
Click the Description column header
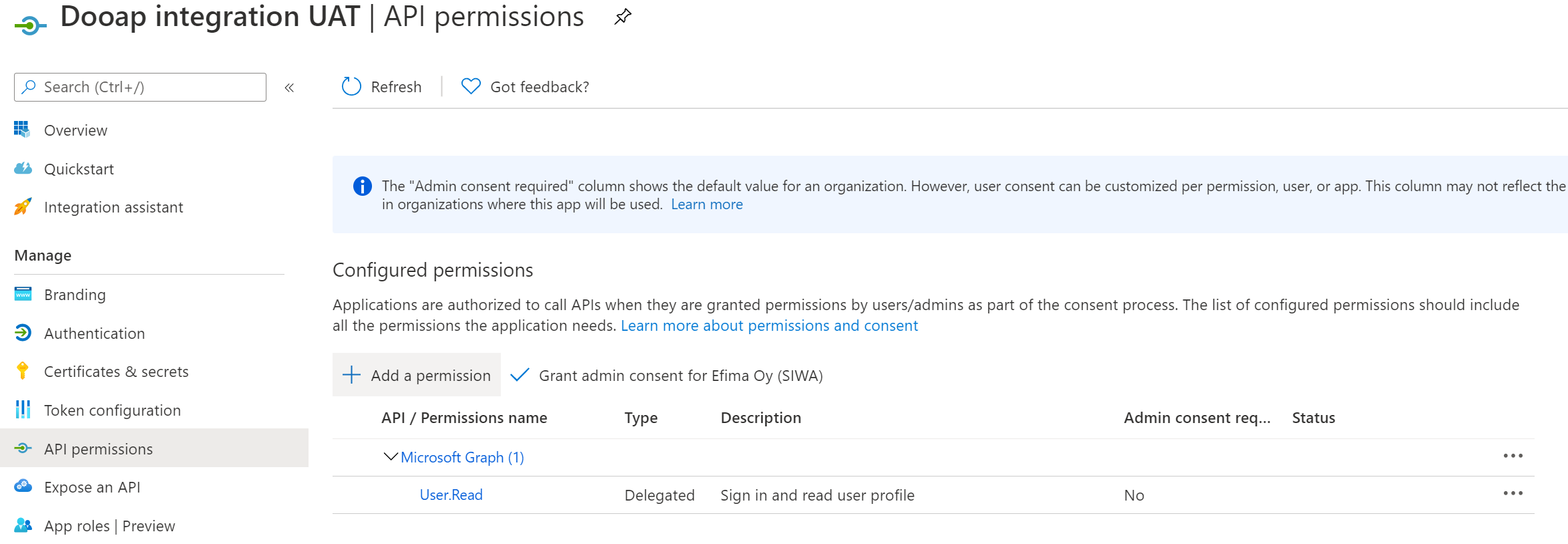click(x=761, y=418)
